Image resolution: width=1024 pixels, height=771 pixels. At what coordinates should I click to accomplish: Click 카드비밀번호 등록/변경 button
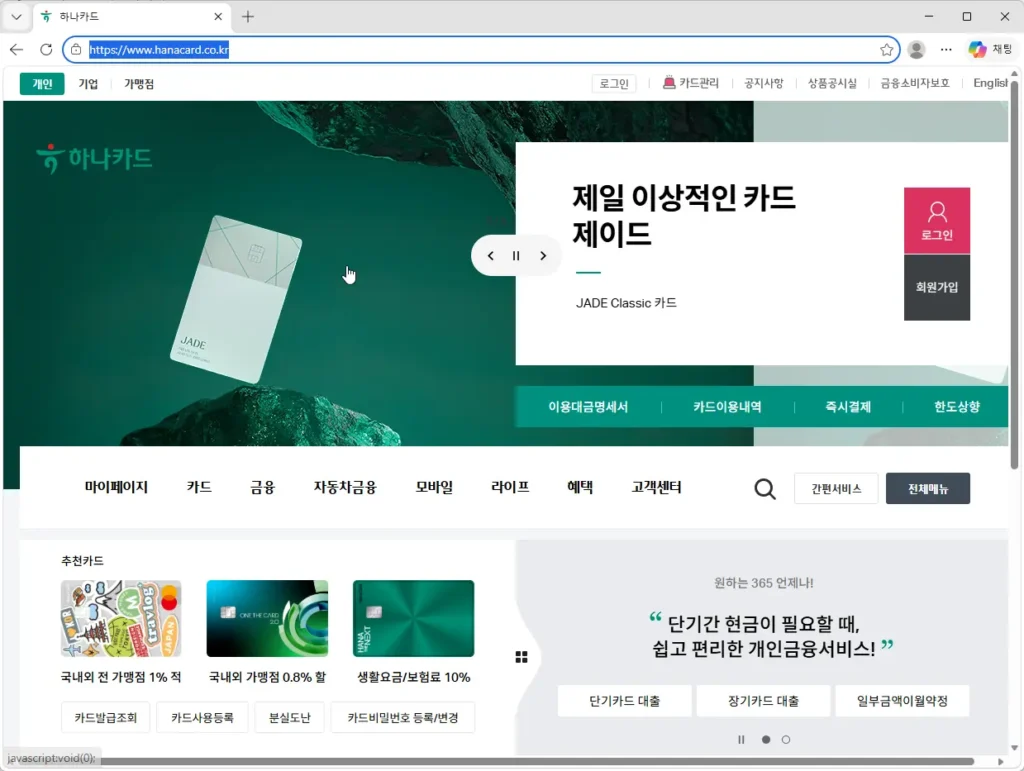coord(403,717)
